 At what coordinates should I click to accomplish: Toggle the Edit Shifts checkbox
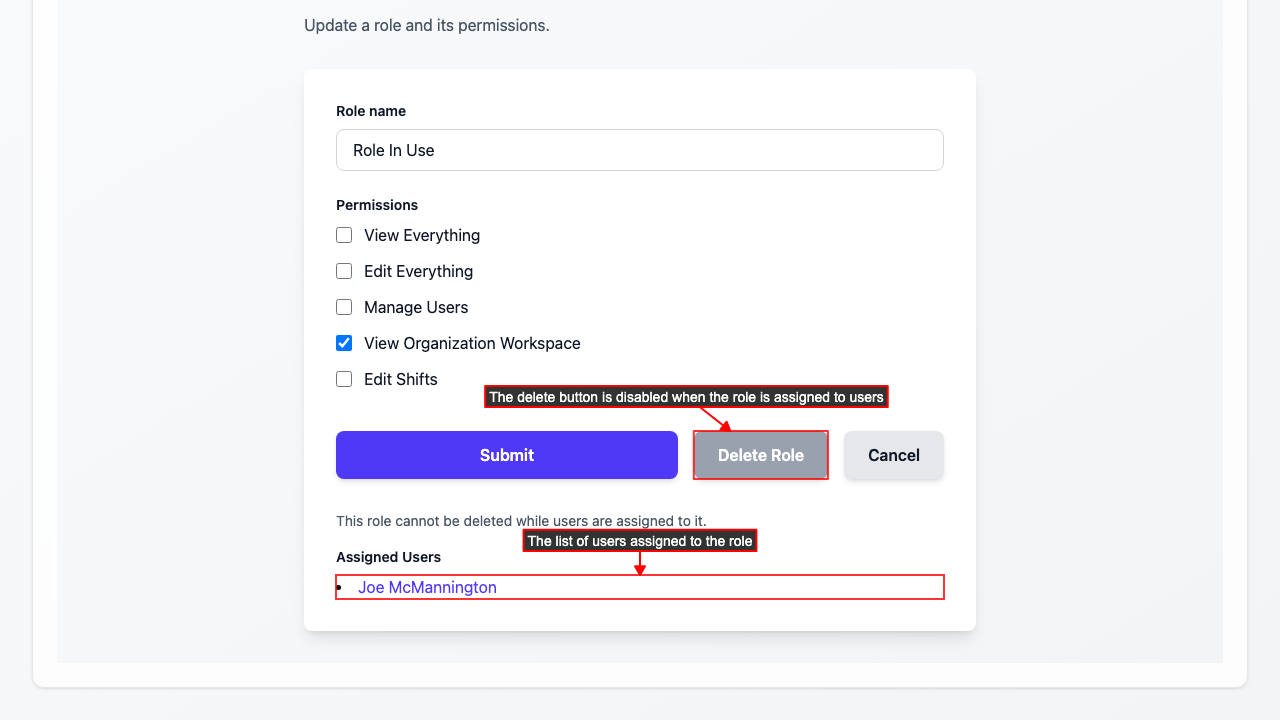344,379
